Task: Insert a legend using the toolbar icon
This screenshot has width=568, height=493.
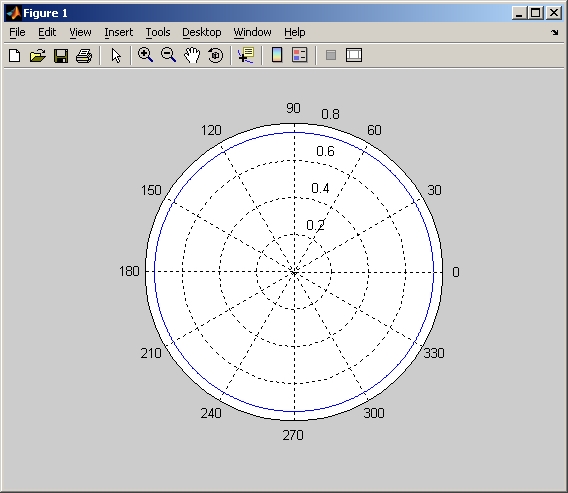Action: pos(300,55)
